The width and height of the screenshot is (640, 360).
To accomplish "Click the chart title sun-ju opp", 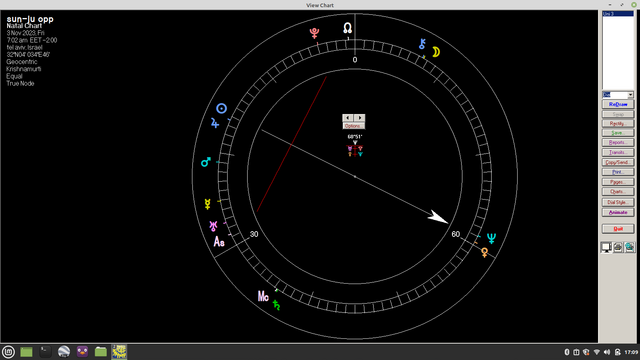I will (x=30, y=19).
